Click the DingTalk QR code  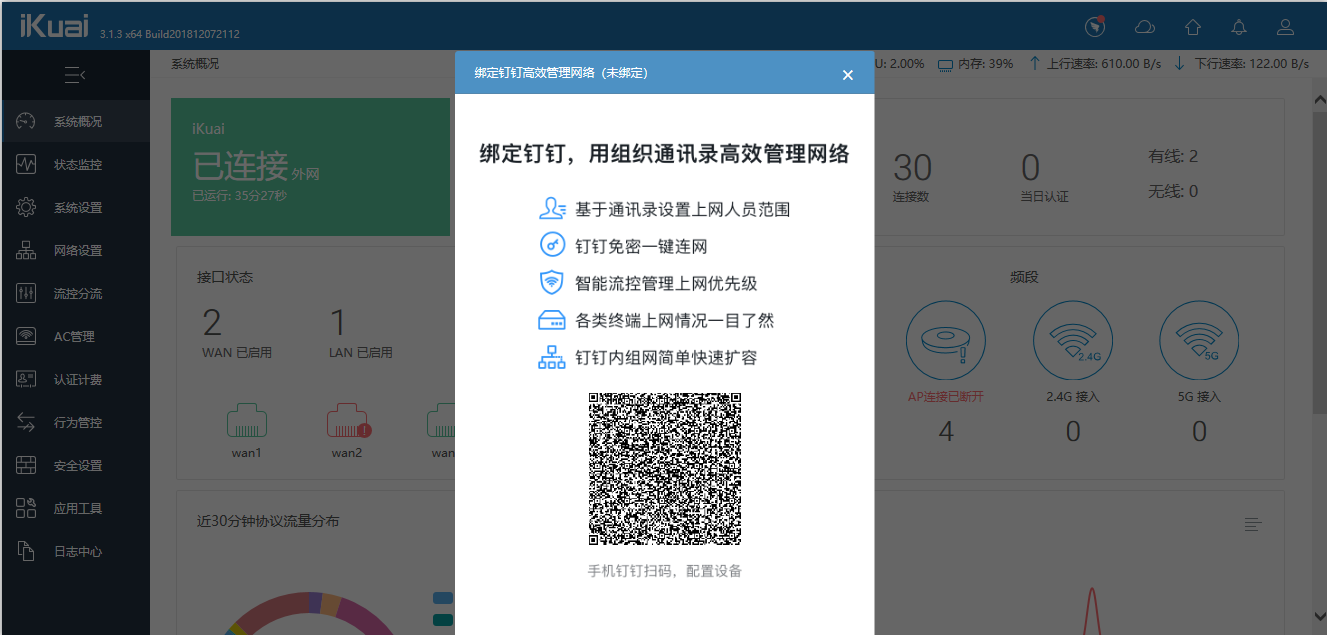665,468
